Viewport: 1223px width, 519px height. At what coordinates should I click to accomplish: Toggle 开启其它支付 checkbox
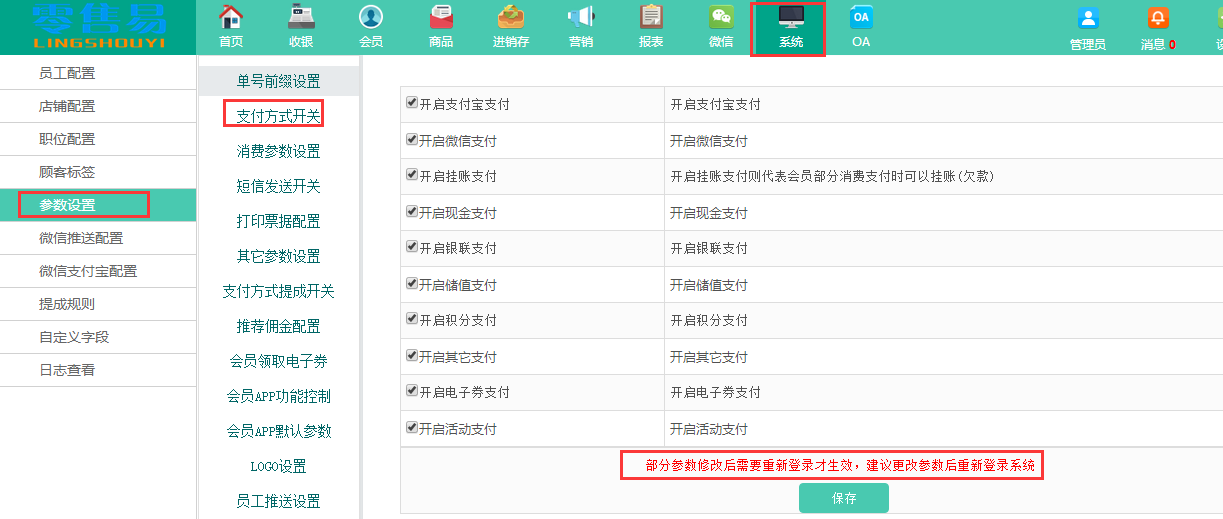pyautogui.click(x=411, y=355)
